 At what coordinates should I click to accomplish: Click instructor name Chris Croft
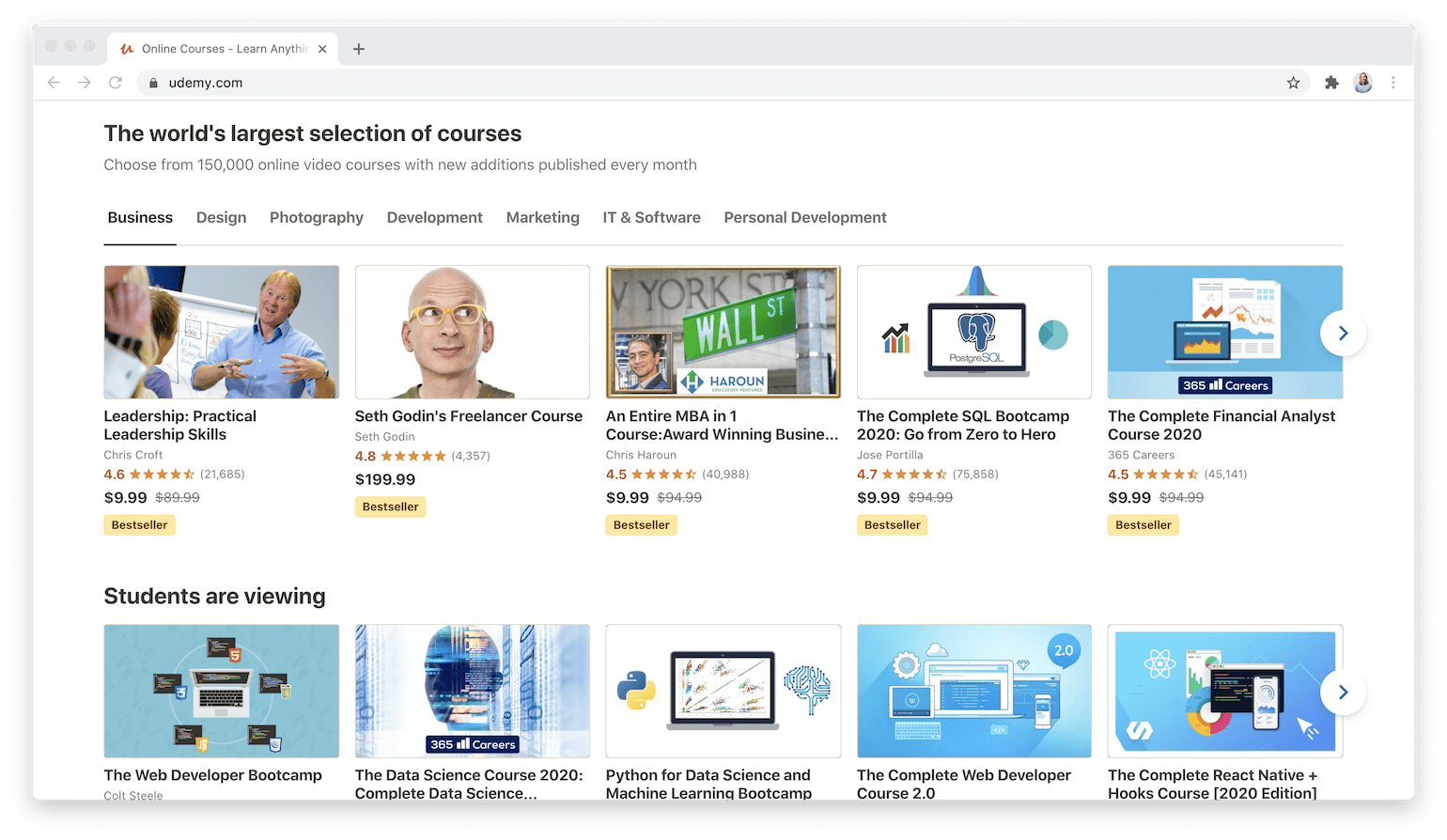[133, 455]
